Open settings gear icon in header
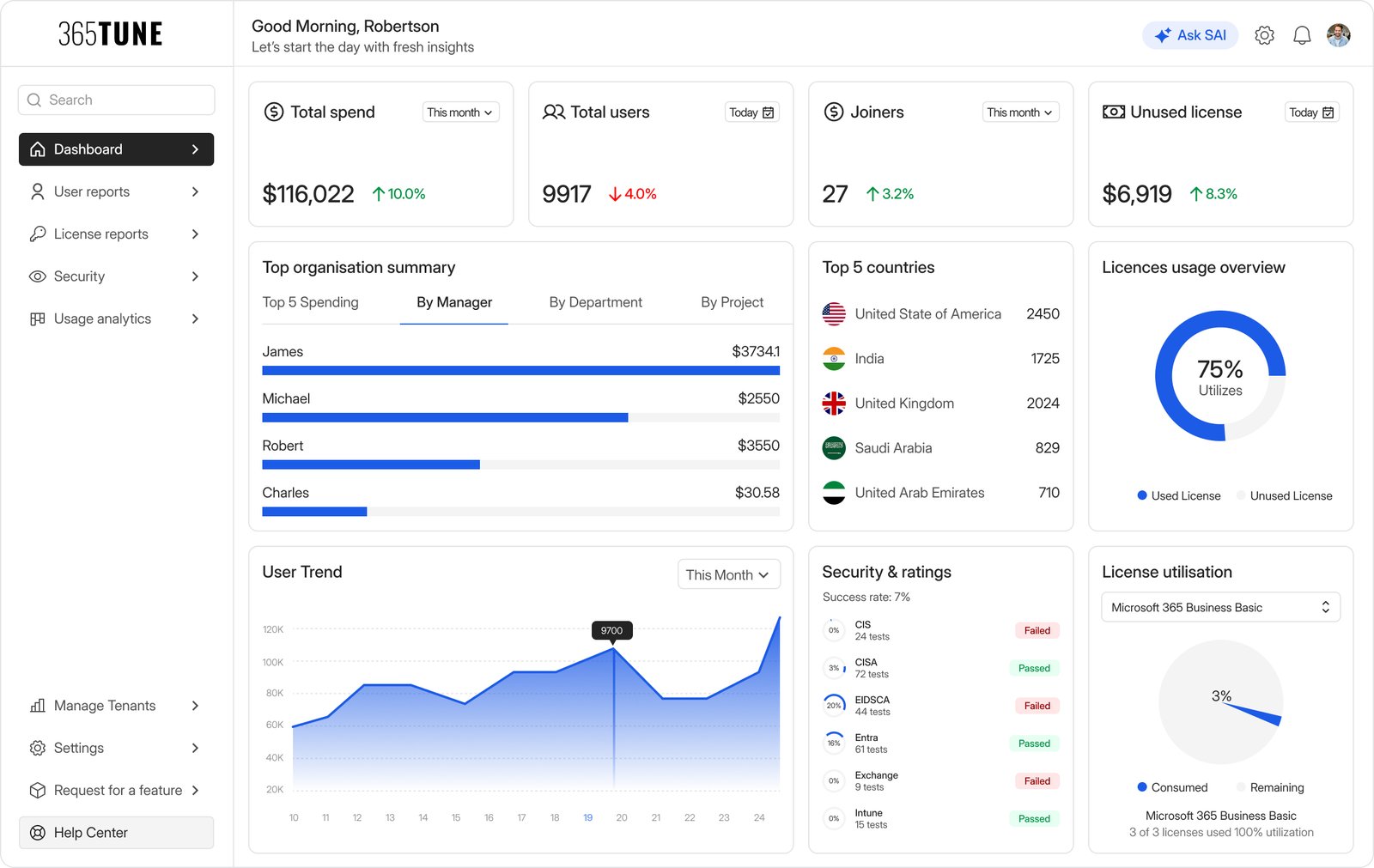 pos(1264,35)
